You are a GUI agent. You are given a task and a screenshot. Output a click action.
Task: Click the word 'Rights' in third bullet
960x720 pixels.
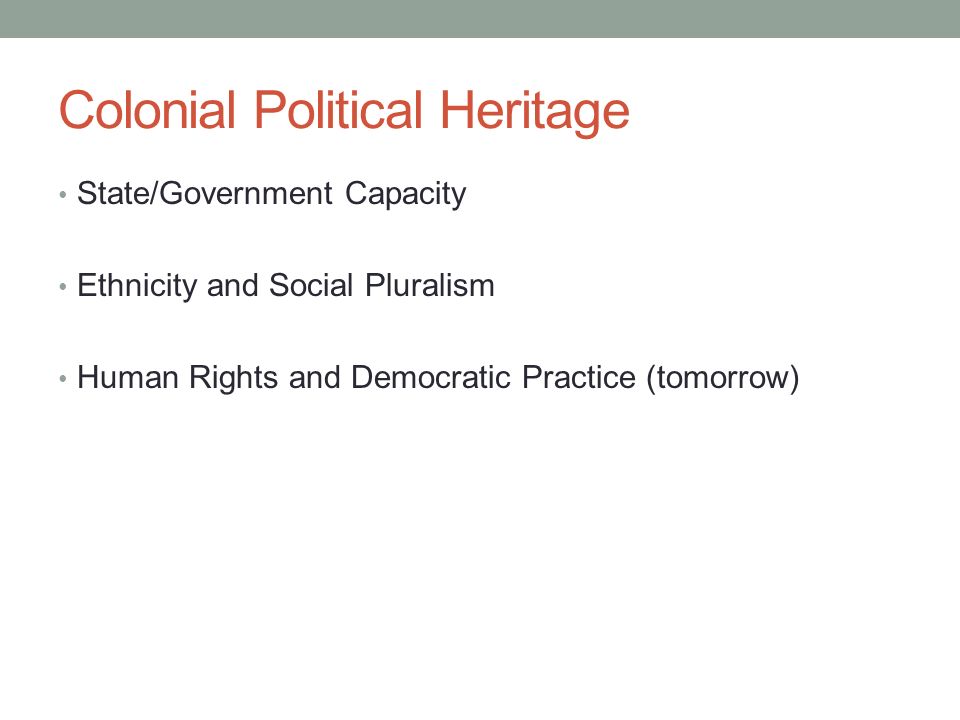(x=233, y=378)
